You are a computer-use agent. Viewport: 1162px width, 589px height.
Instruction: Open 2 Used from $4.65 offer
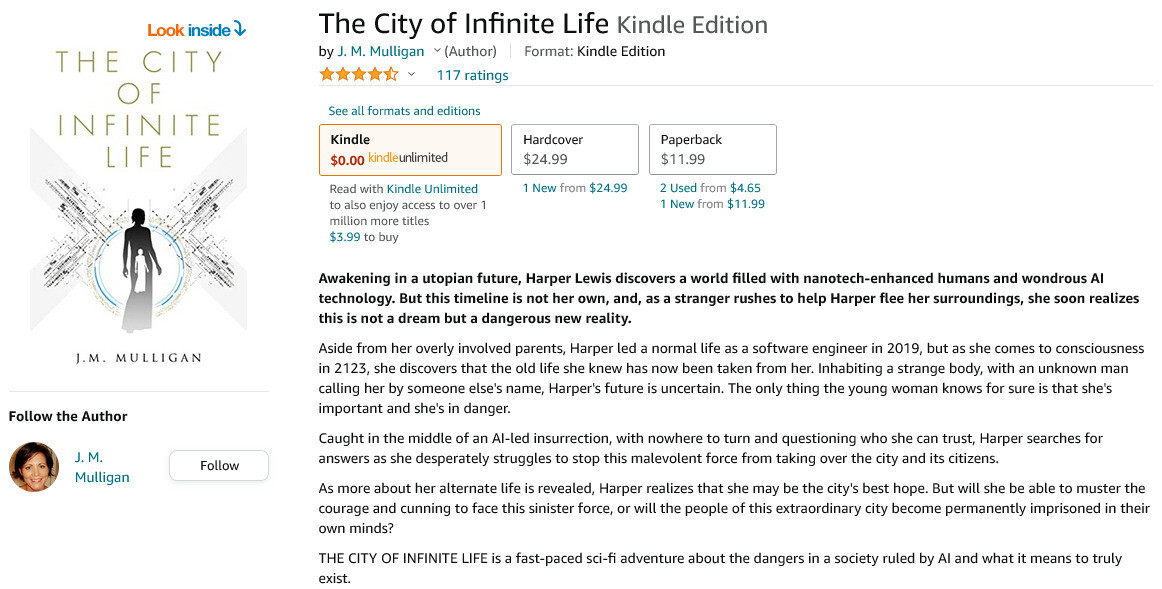click(710, 188)
